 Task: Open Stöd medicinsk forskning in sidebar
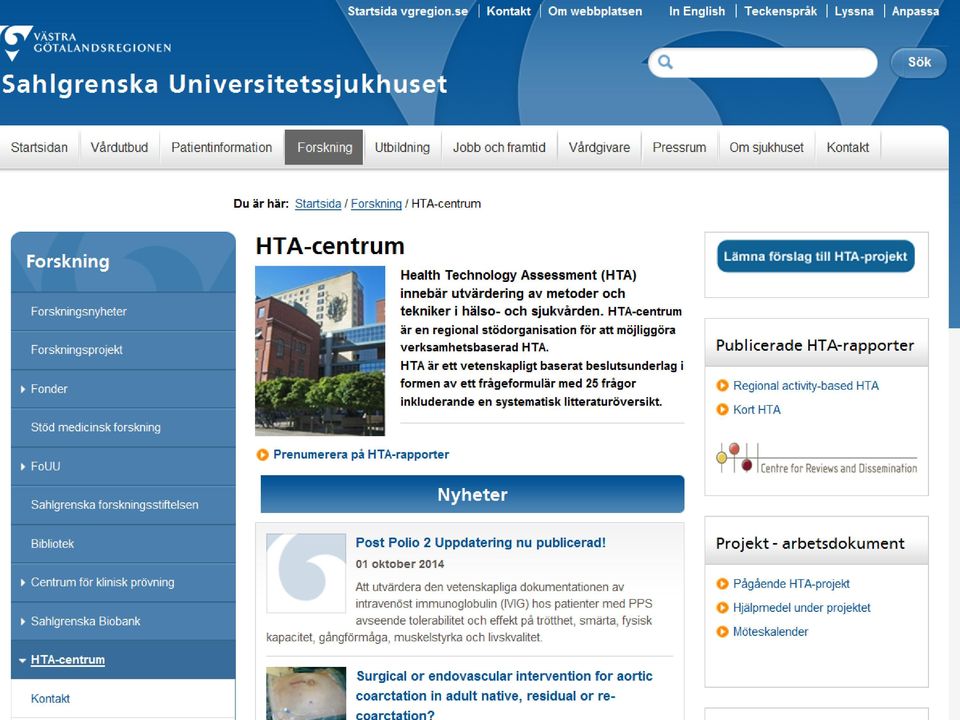[x=123, y=427]
